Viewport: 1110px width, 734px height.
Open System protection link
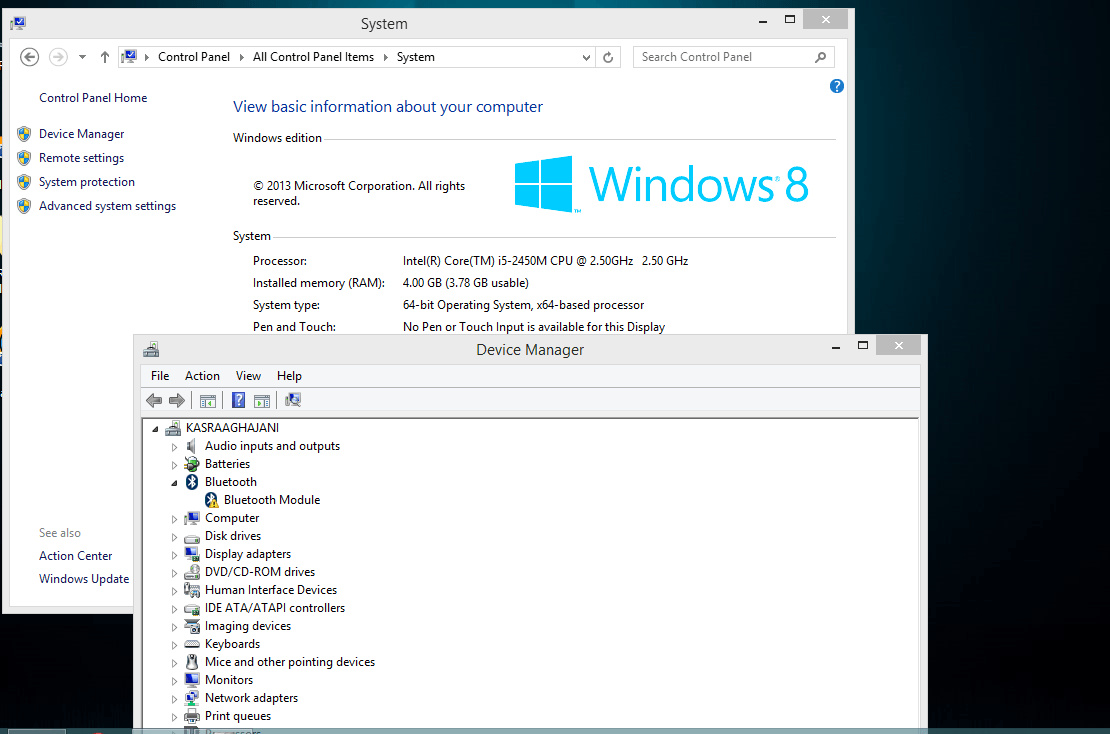(86, 182)
